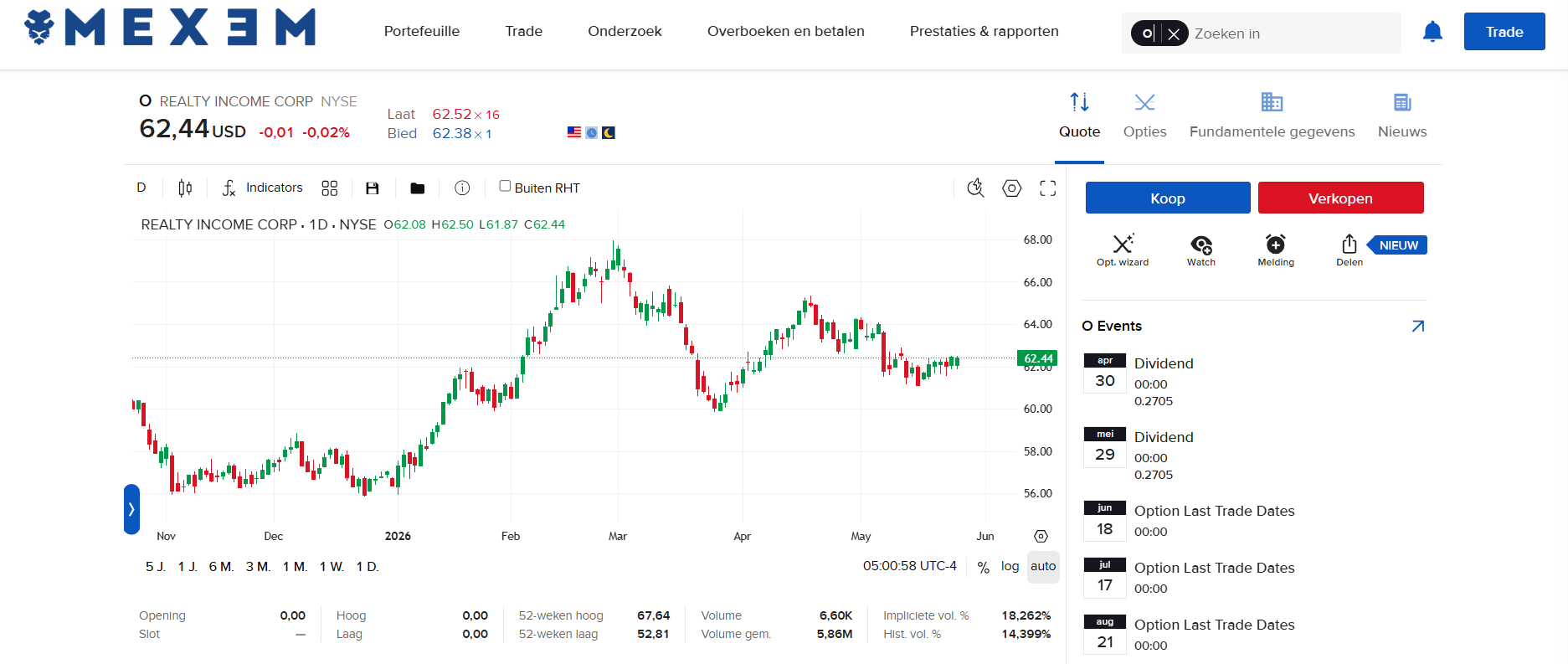The height and width of the screenshot is (664, 1568).
Task: Share via Delen icon
Action: click(1350, 250)
